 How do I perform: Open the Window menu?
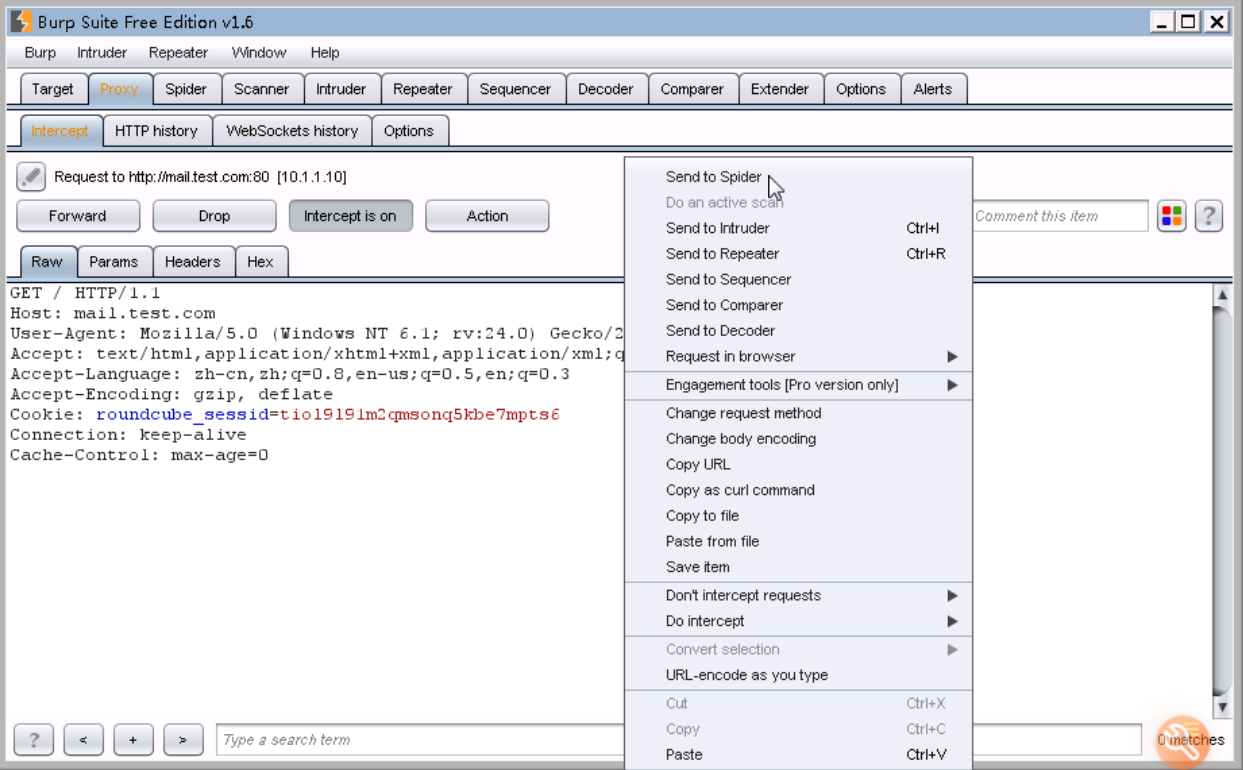[x=259, y=53]
